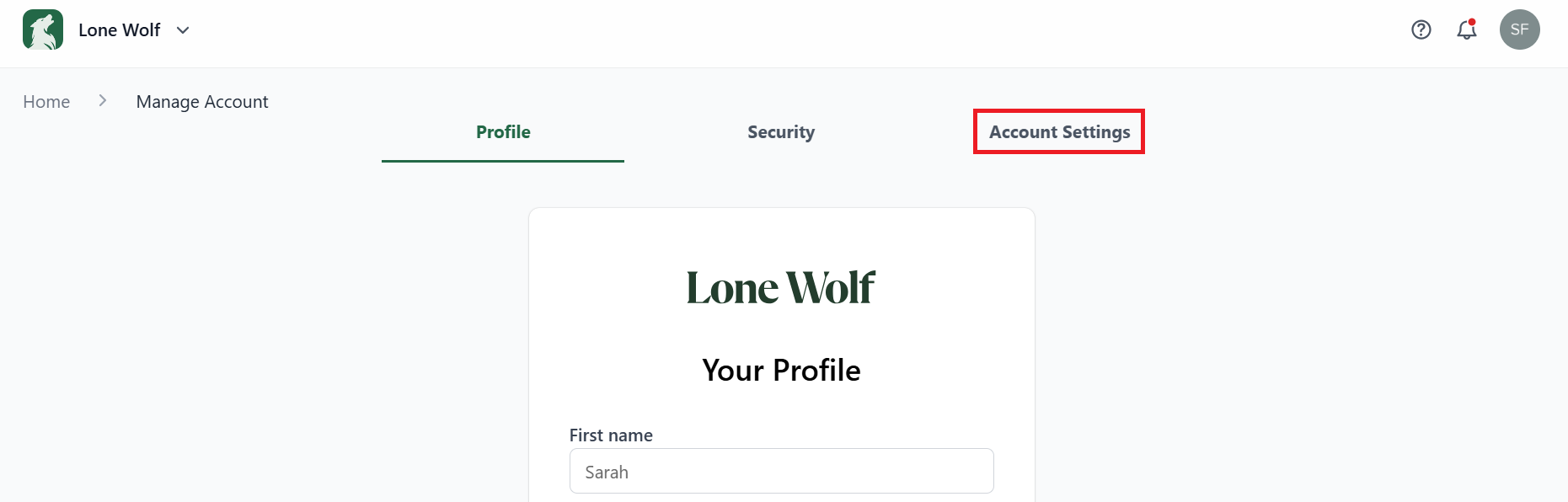Open the Account Settings tab
The height and width of the screenshot is (502, 1568).
(x=1059, y=131)
